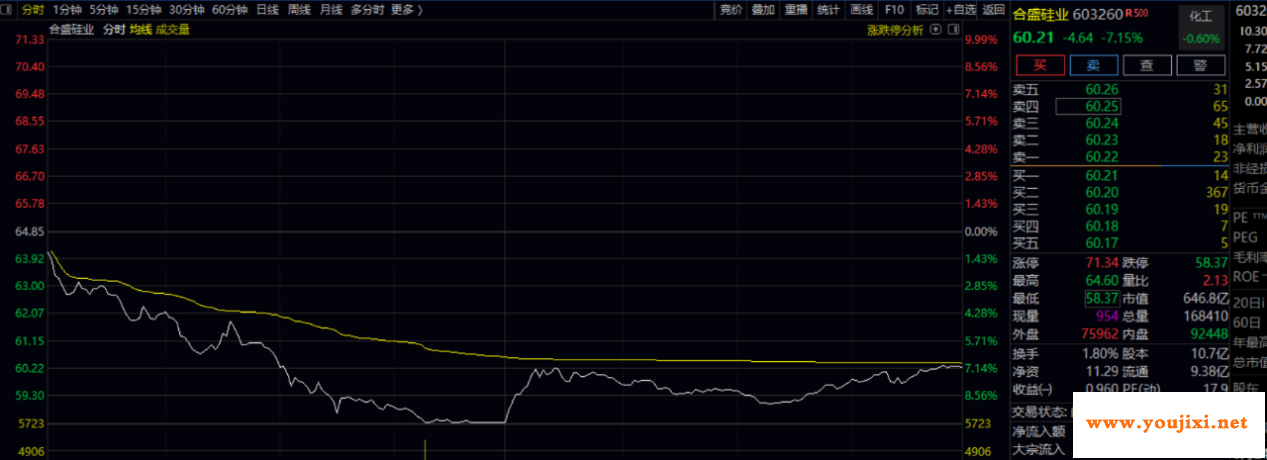Click the R500 badge next to stock code
1267x460 pixels.
click(1136, 14)
